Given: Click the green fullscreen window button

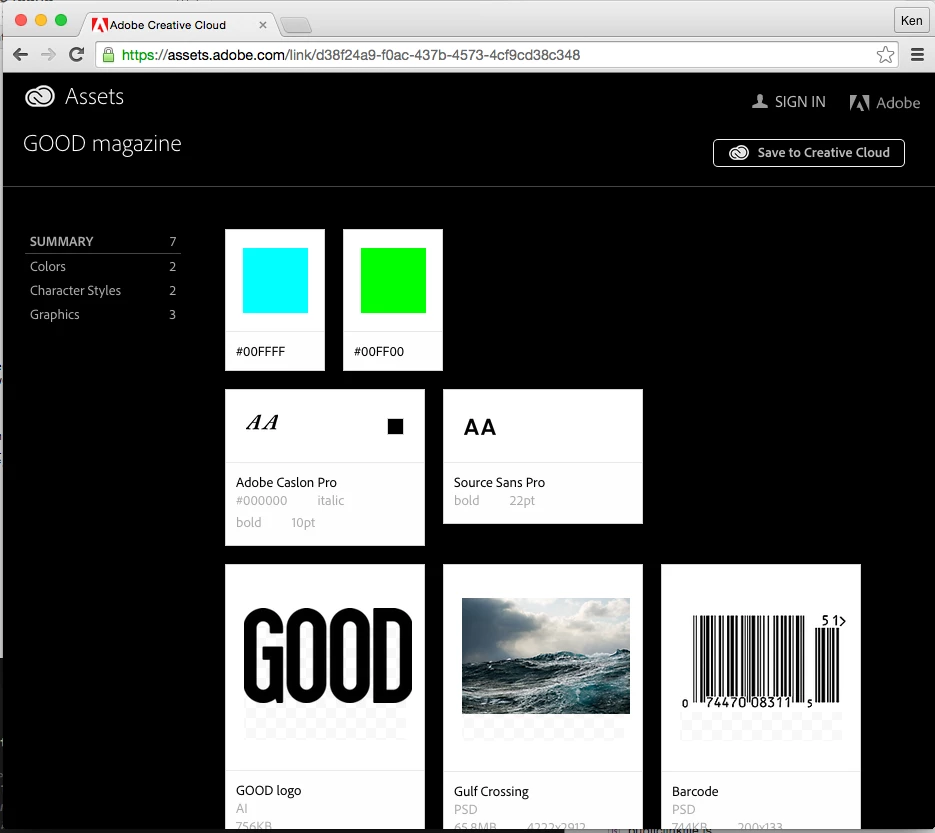Looking at the screenshot, I should point(61,20).
